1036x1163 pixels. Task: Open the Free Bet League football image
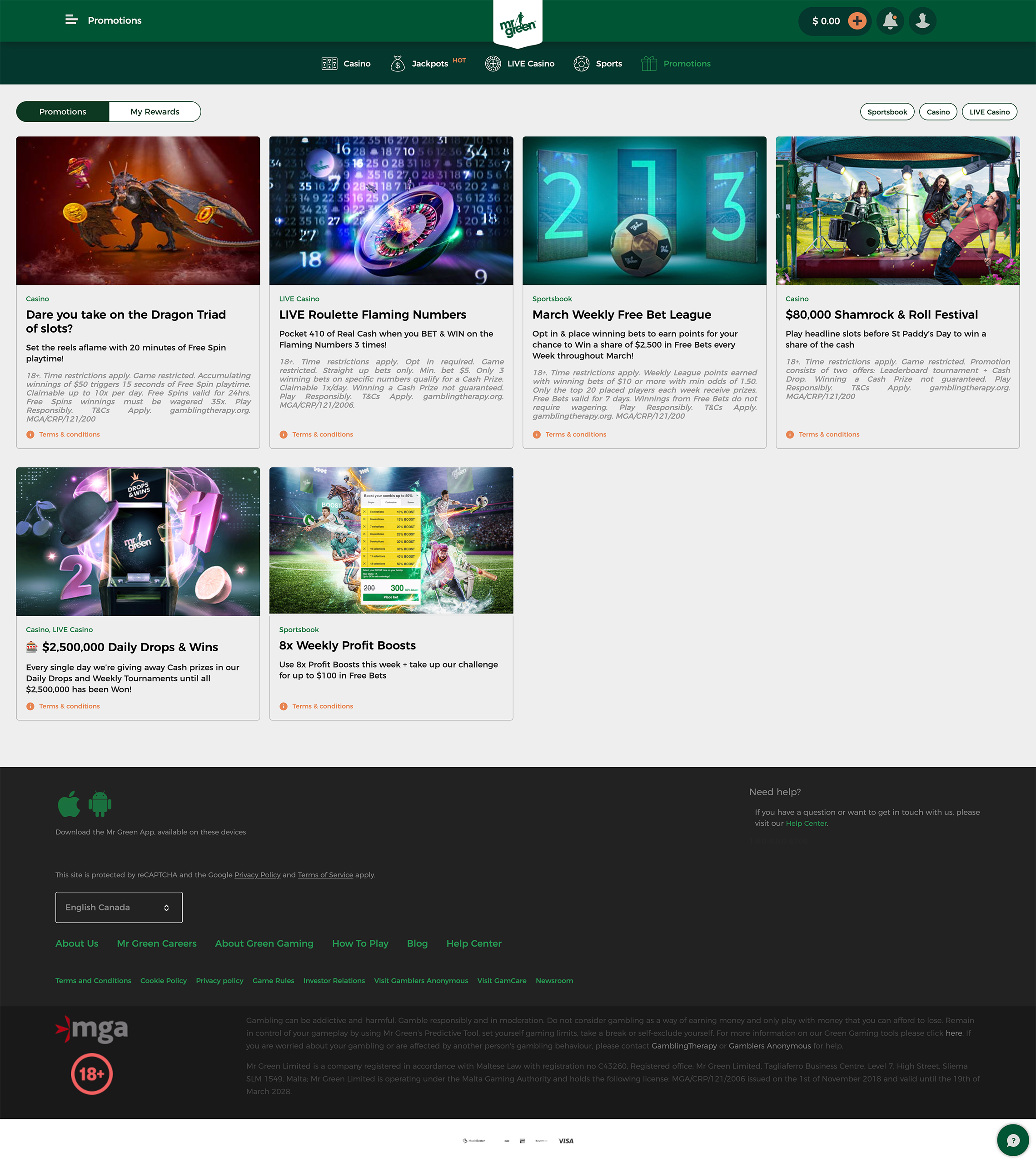tap(644, 210)
